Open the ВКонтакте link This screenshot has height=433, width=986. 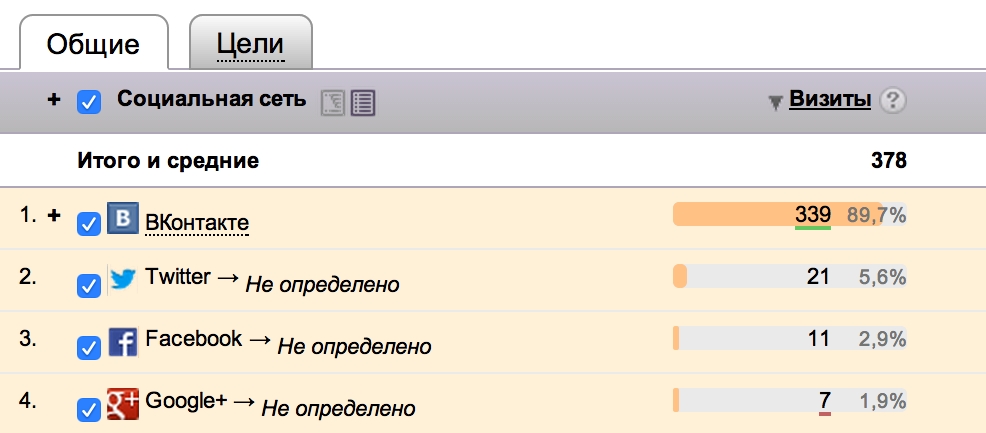(197, 221)
